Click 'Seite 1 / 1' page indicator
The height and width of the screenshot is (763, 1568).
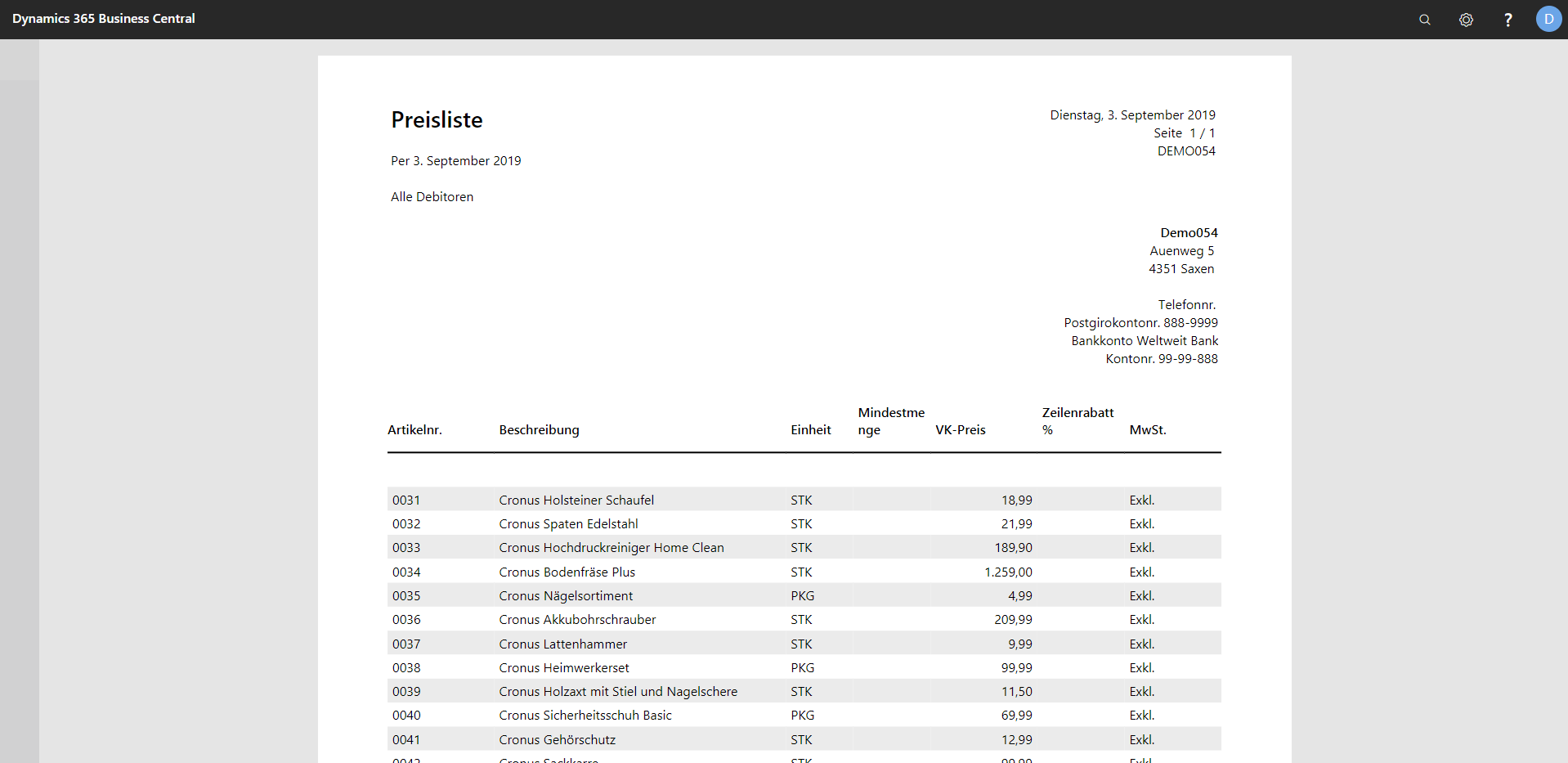pos(1184,133)
